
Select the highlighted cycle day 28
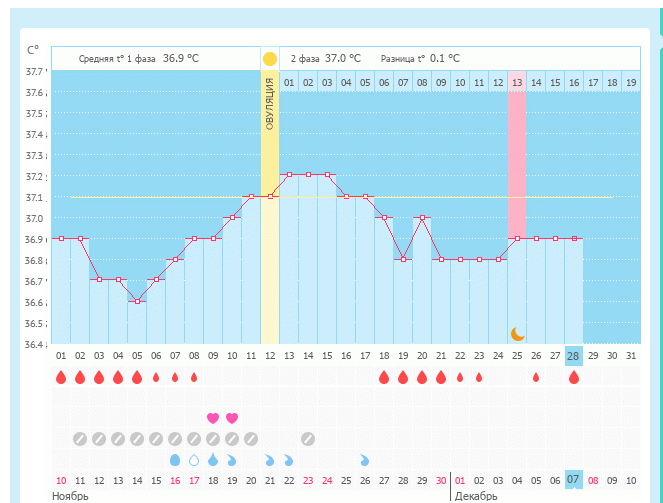pos(573,356)
